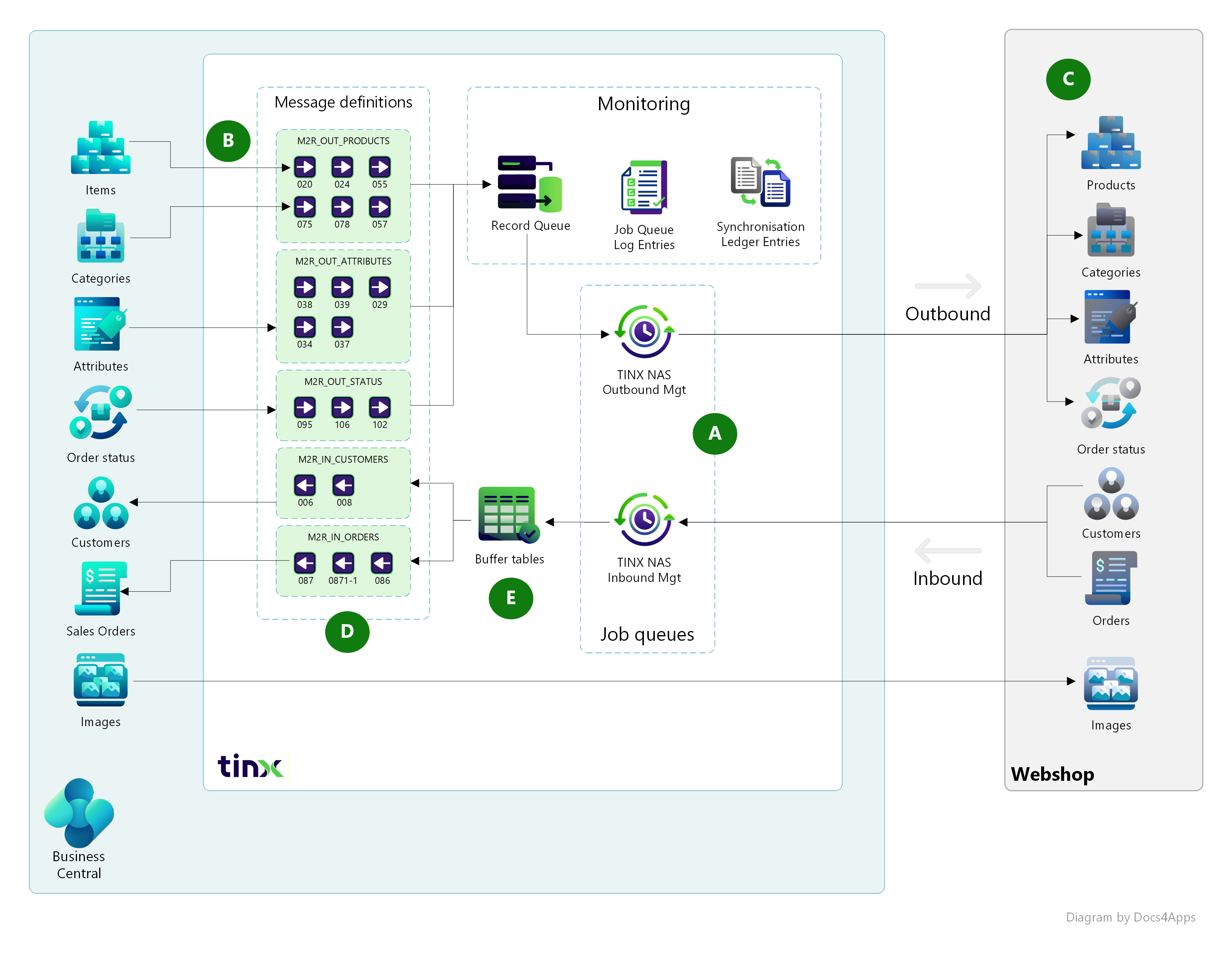Click the Job queues label
1232x954 pixels.
click(647, 634)
